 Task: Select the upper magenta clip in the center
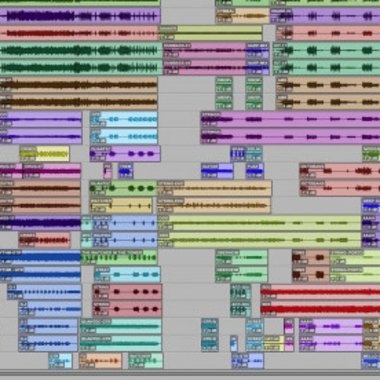pos(204,50)
